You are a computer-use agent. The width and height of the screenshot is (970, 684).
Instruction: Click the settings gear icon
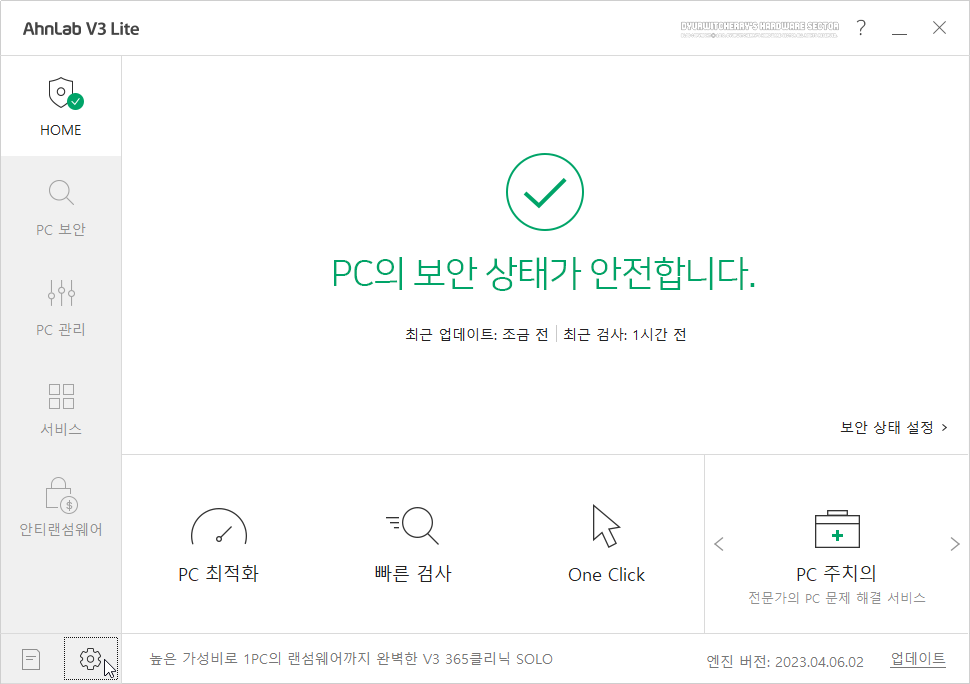coord(90,659)
